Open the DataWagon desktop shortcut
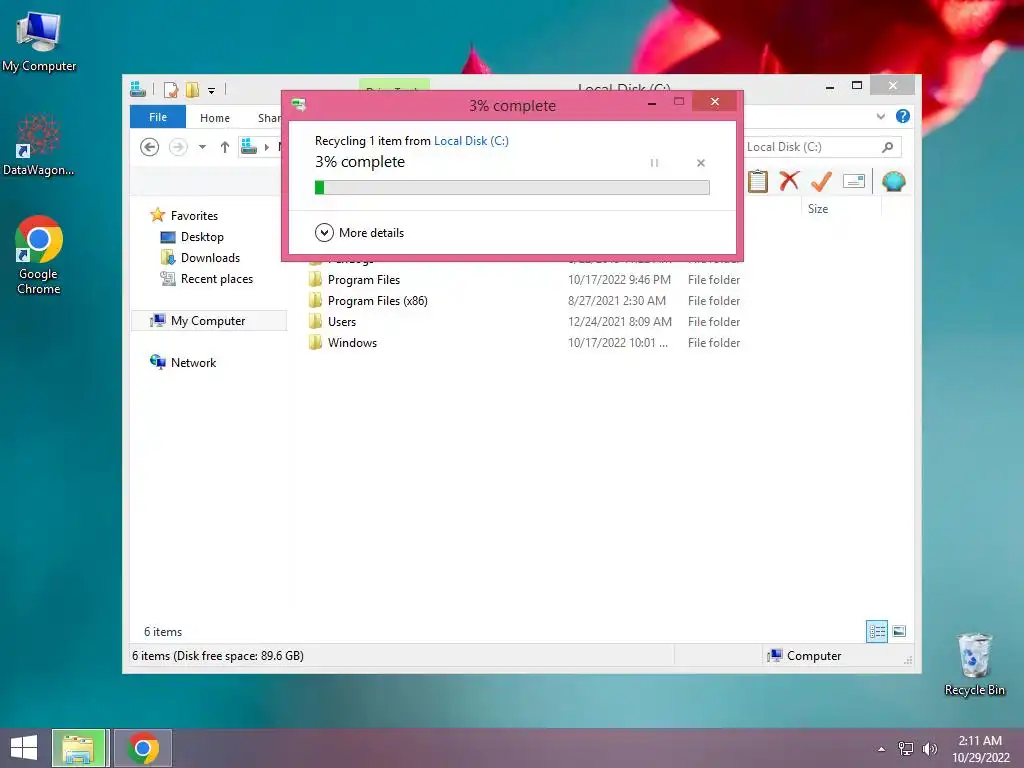The height and width of the screenshot is (768, 1024). tap(39, 145)
